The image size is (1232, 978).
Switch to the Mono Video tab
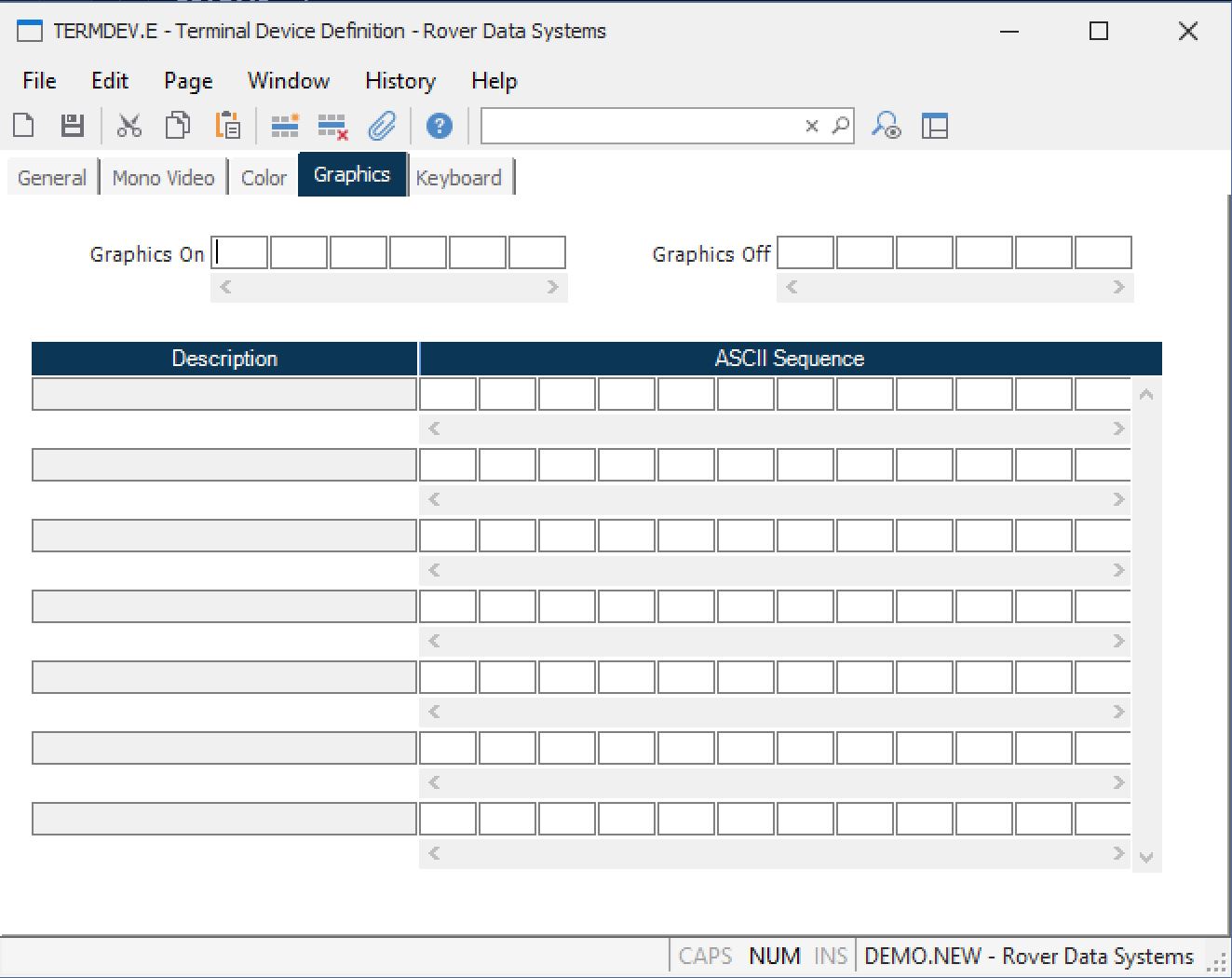163,178
